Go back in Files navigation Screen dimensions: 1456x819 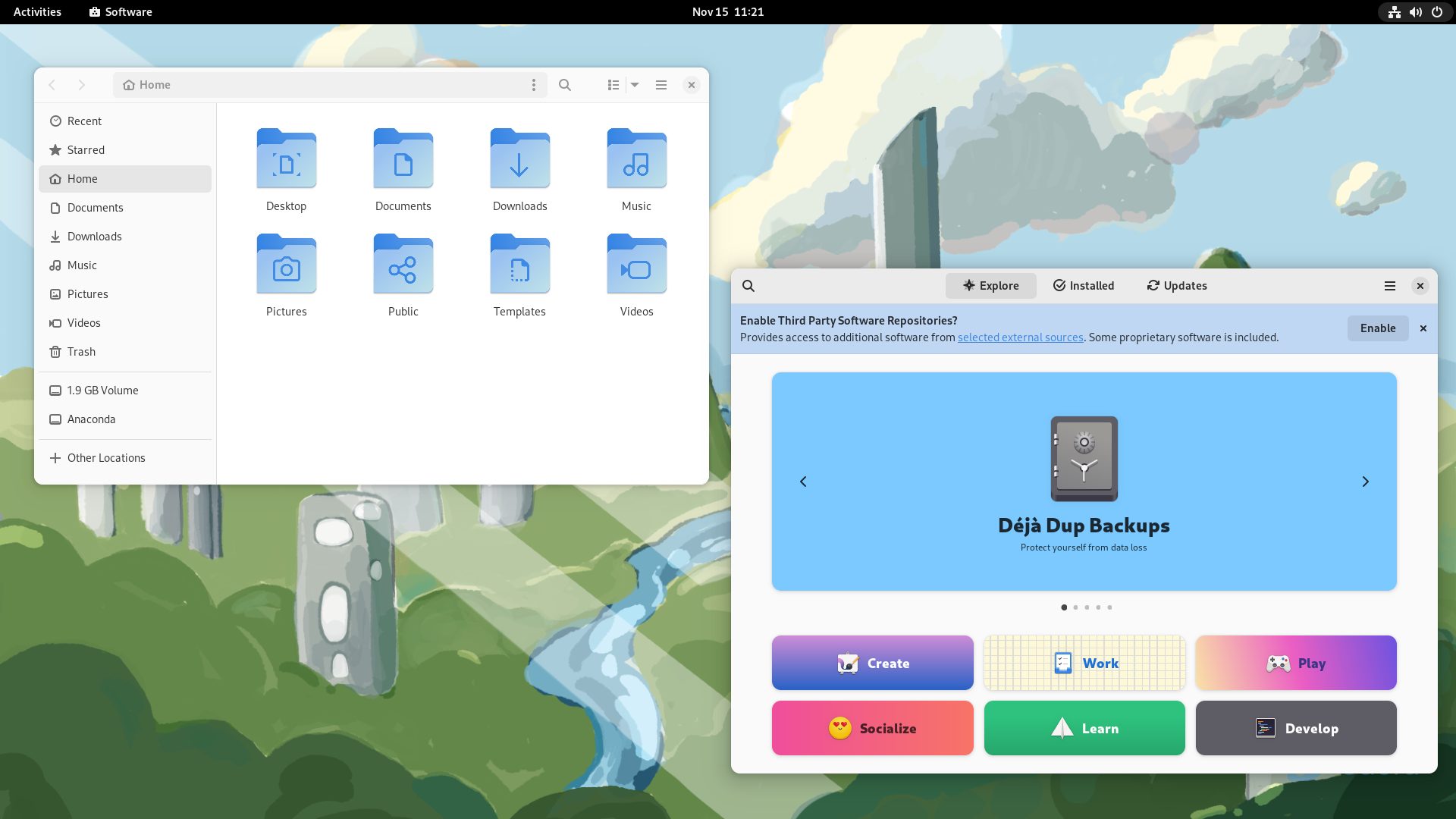point(52,85)
